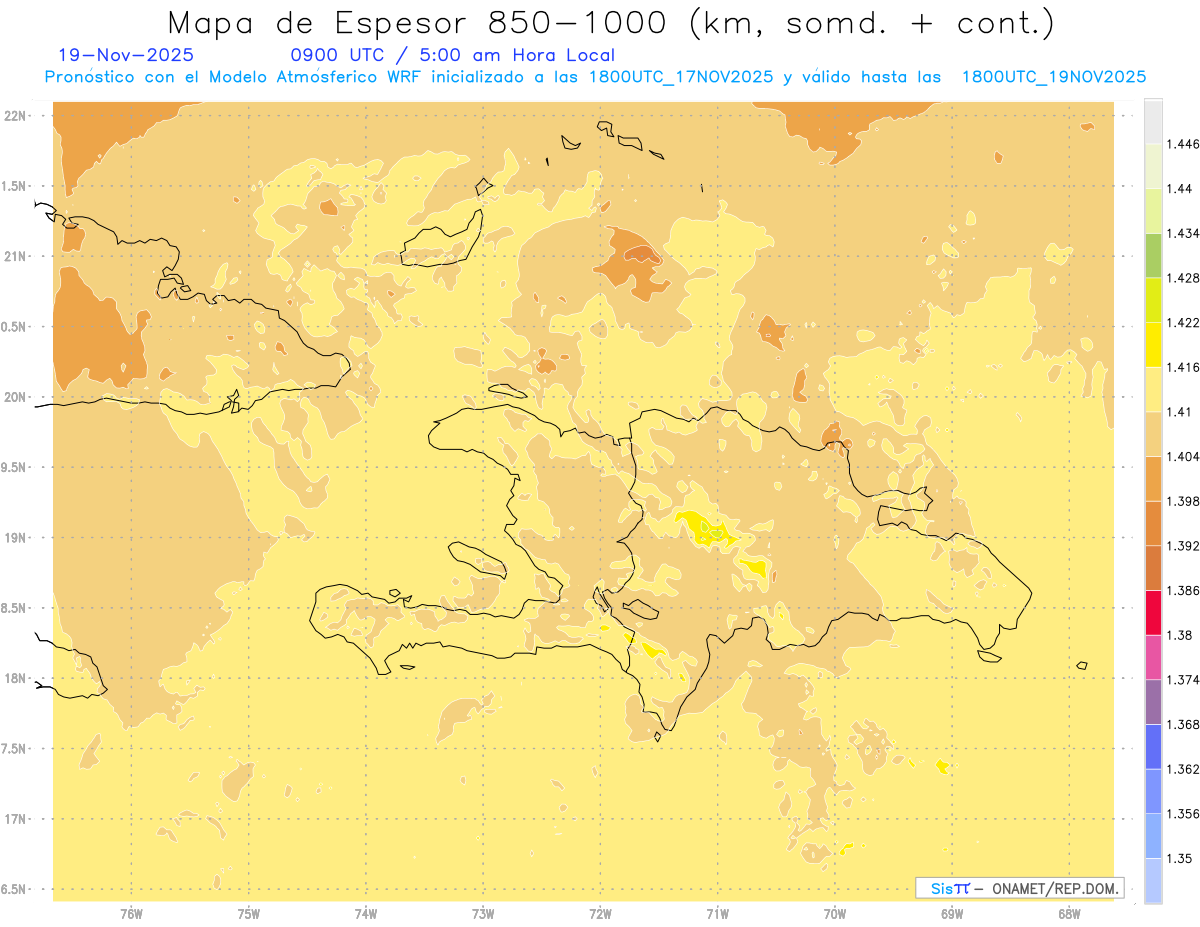Click the longitude label '75W'
The height and width of the screenshot is (927, 1200).
click(249, 913)
